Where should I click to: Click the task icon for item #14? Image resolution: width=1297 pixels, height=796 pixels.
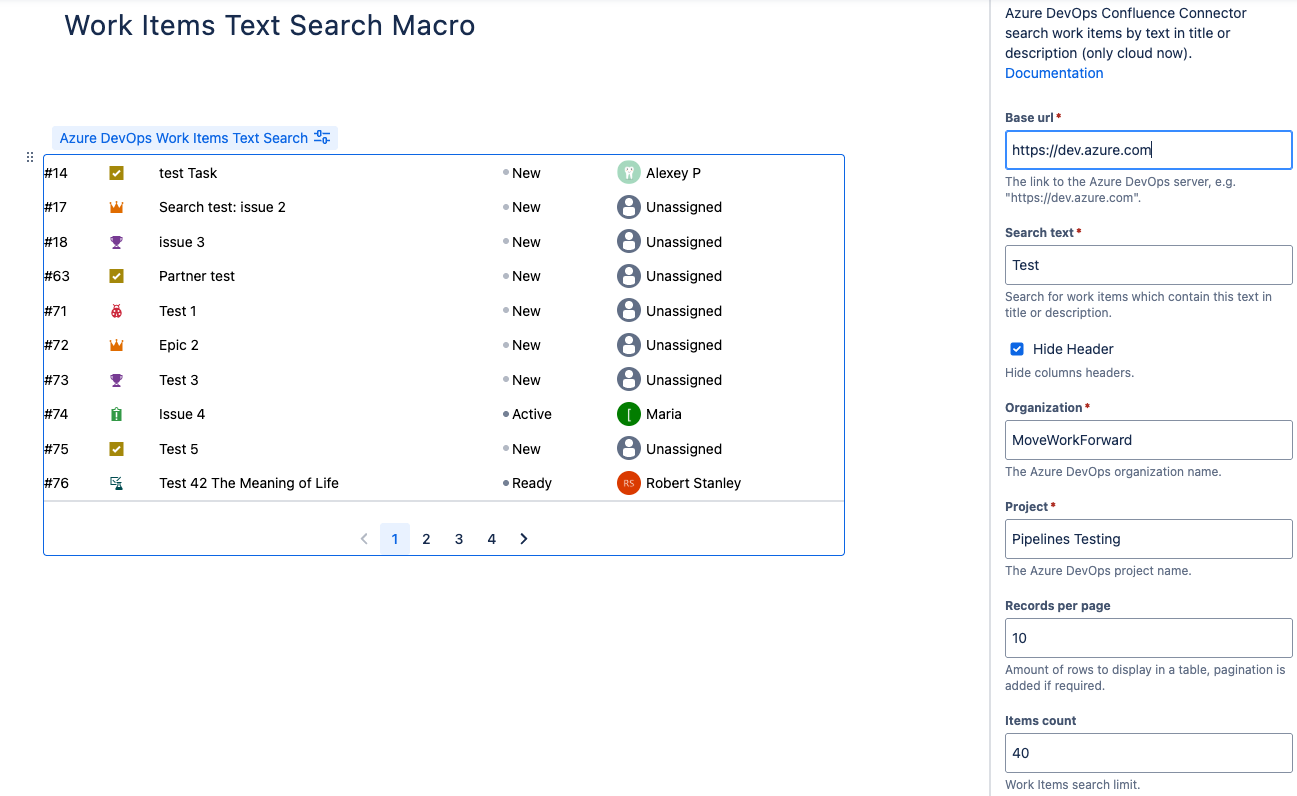click(x=116, y=173)
